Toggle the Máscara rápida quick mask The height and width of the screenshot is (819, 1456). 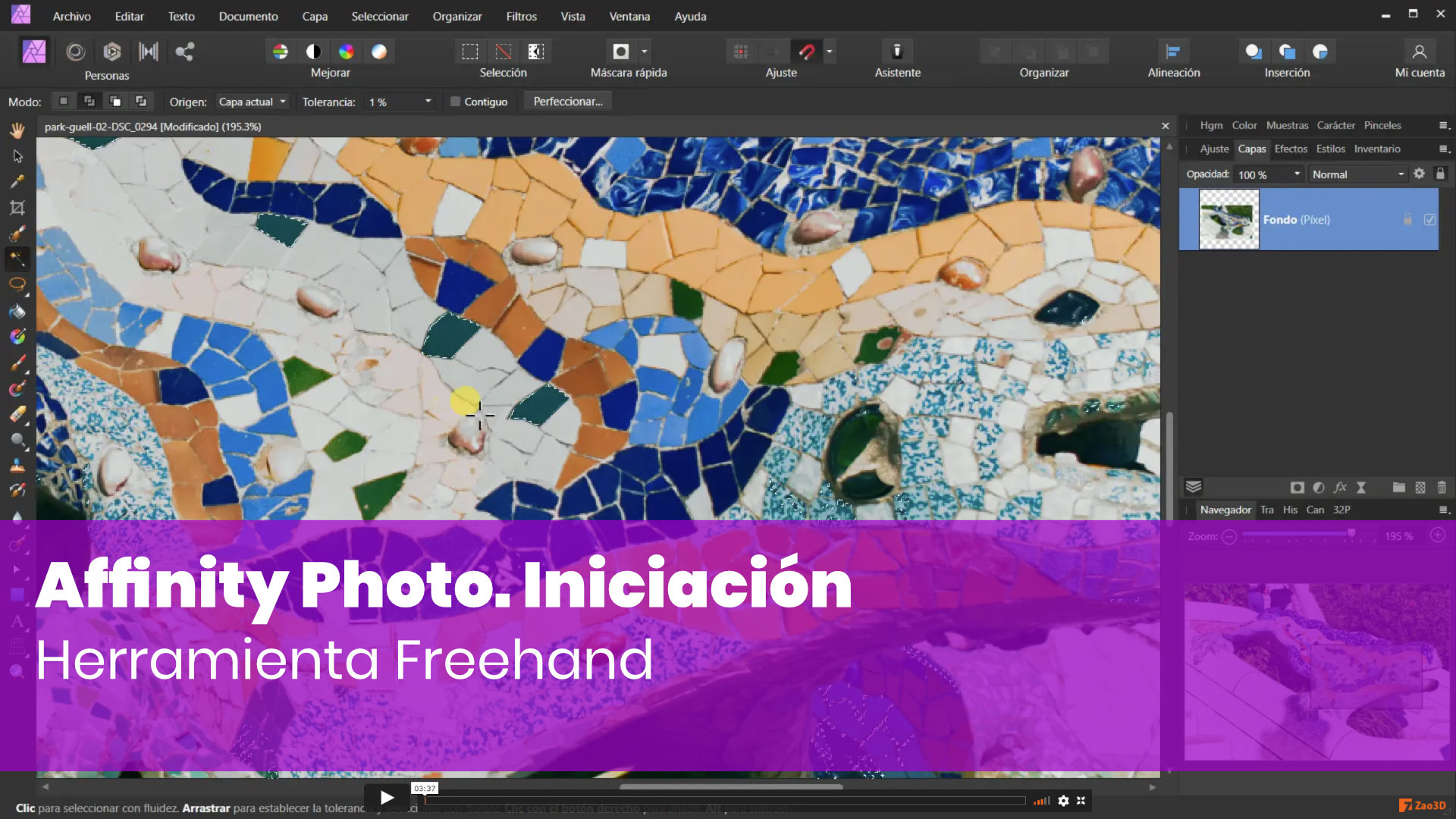click(621, 52)
